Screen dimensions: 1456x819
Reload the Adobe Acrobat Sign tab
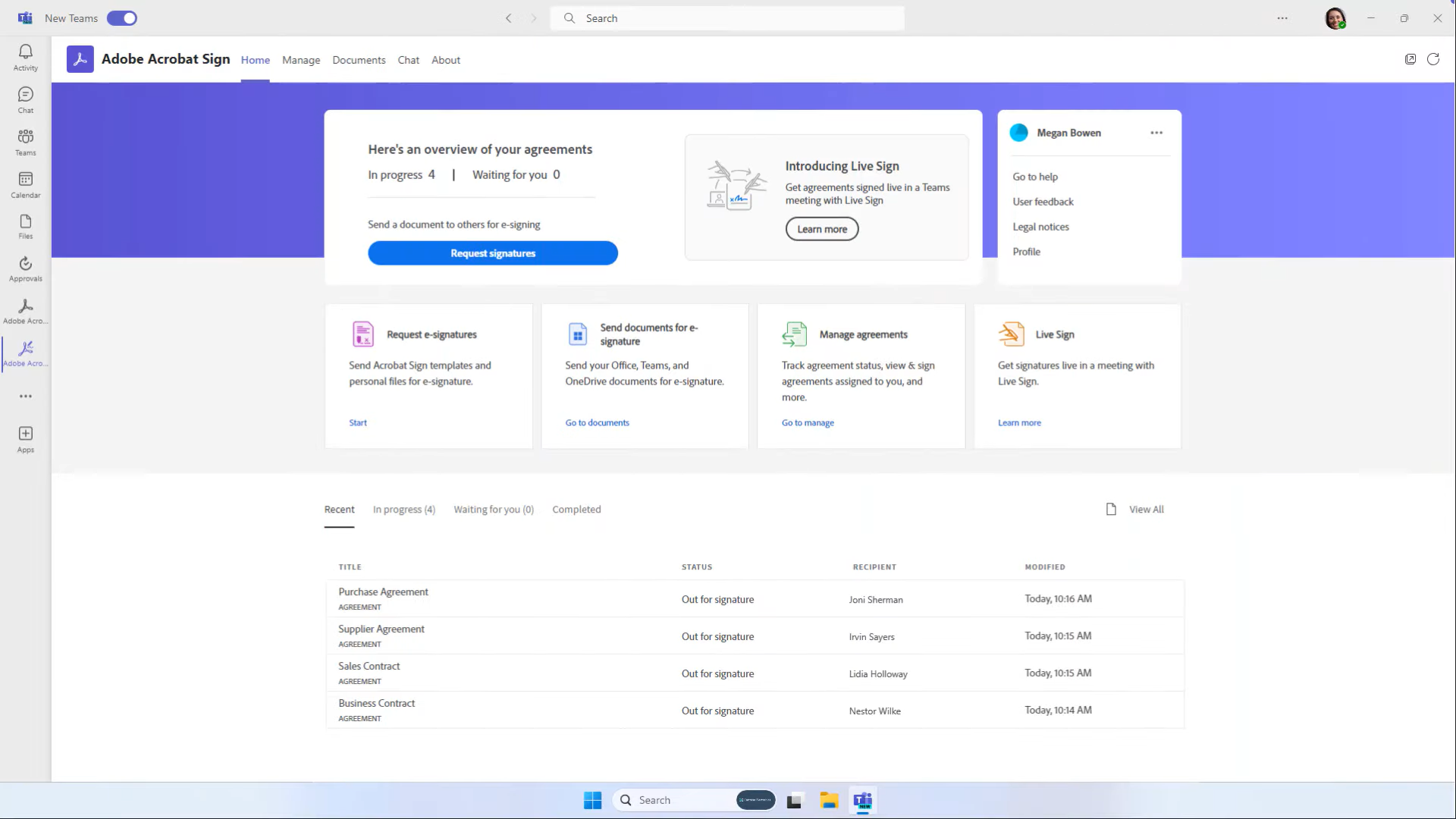pyautogui.click(x=1433, y=59)
